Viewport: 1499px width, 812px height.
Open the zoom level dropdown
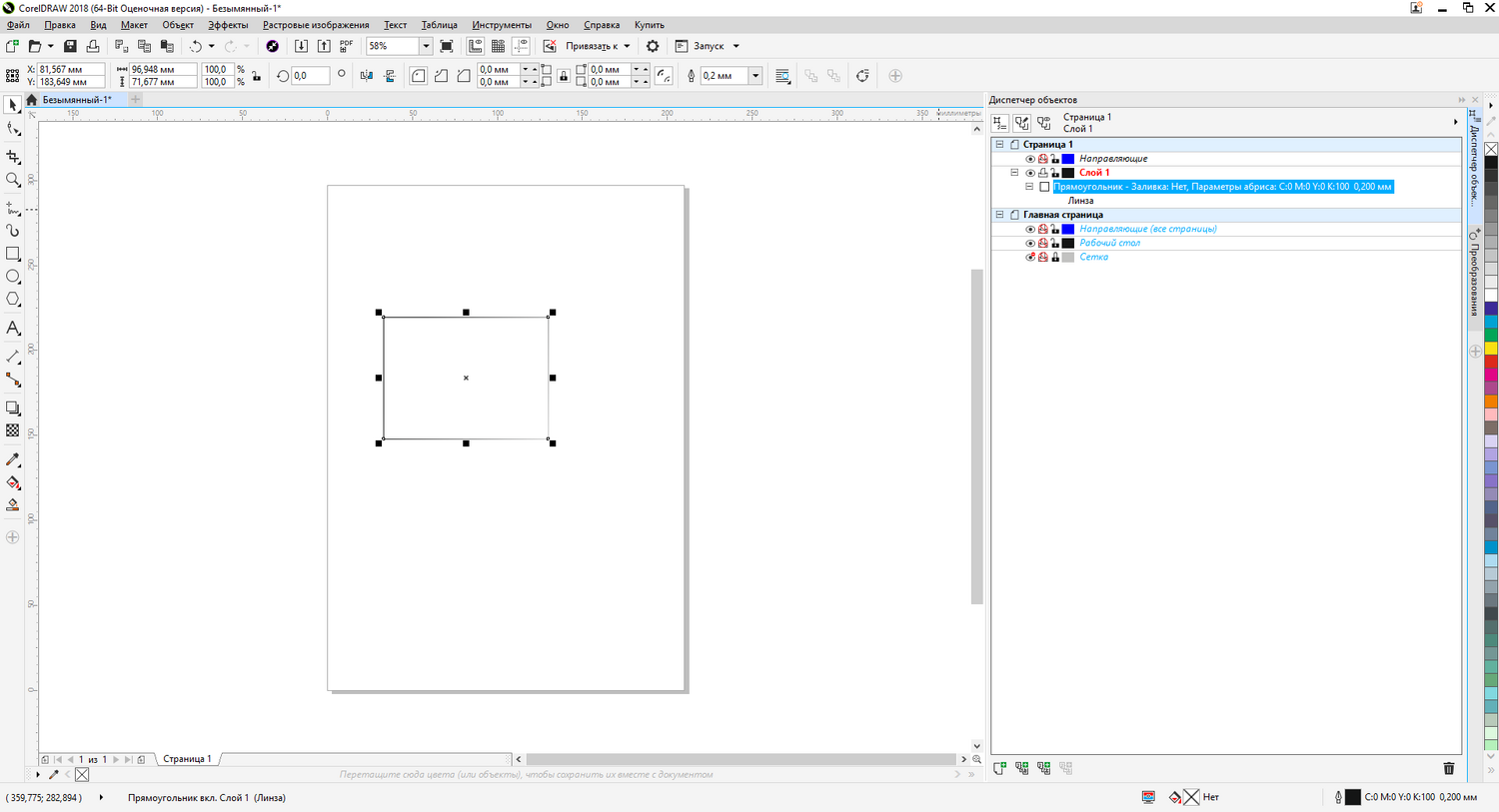tap(426, 46)
